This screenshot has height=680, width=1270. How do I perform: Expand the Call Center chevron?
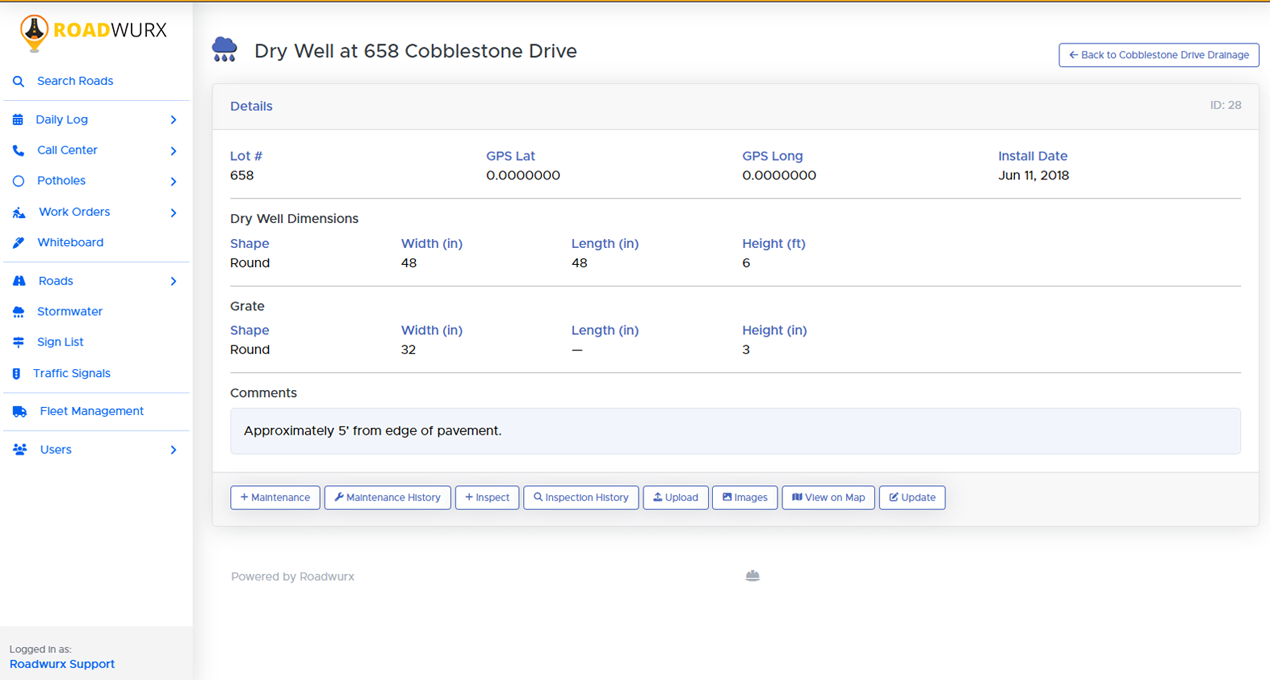(x=173, y=151)
